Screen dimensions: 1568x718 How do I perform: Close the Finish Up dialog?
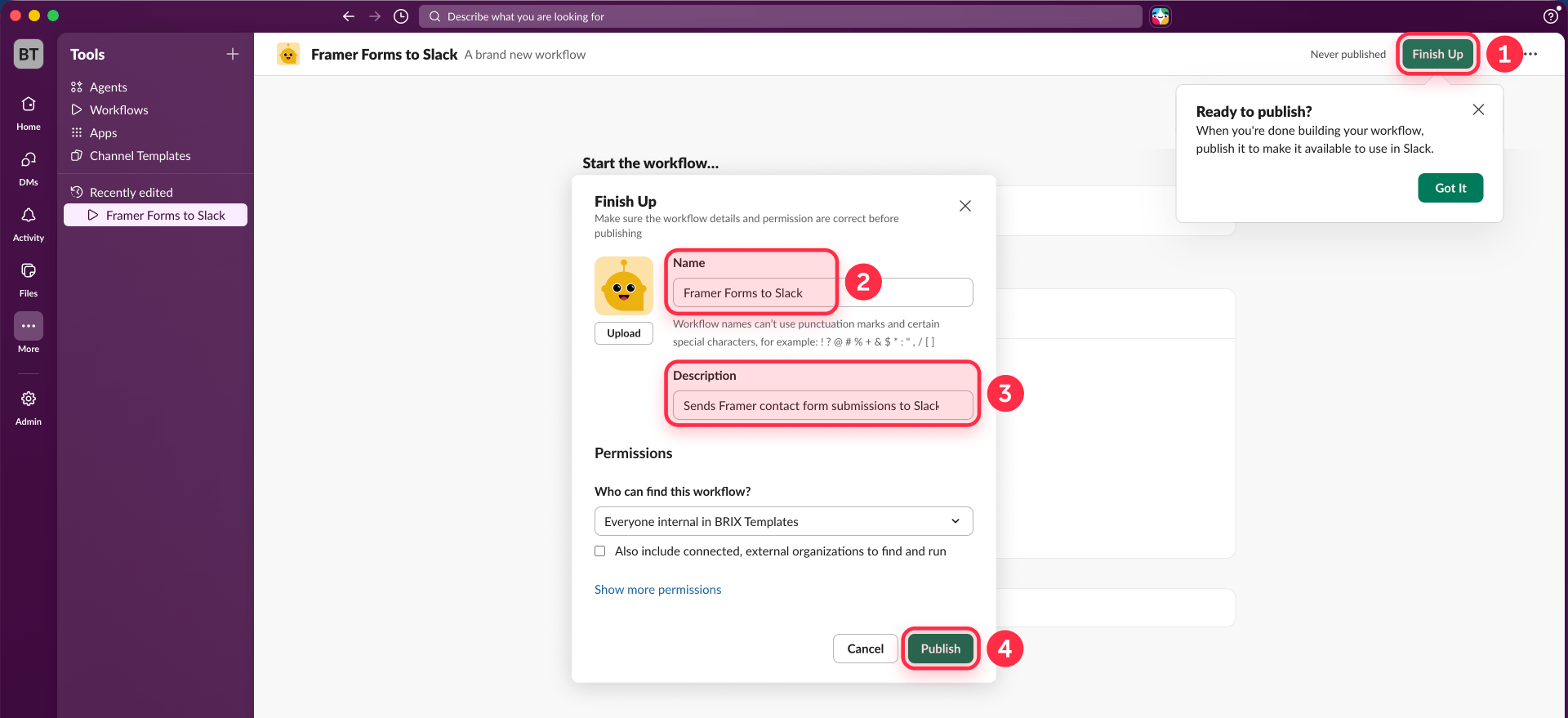tap(965, 206)
